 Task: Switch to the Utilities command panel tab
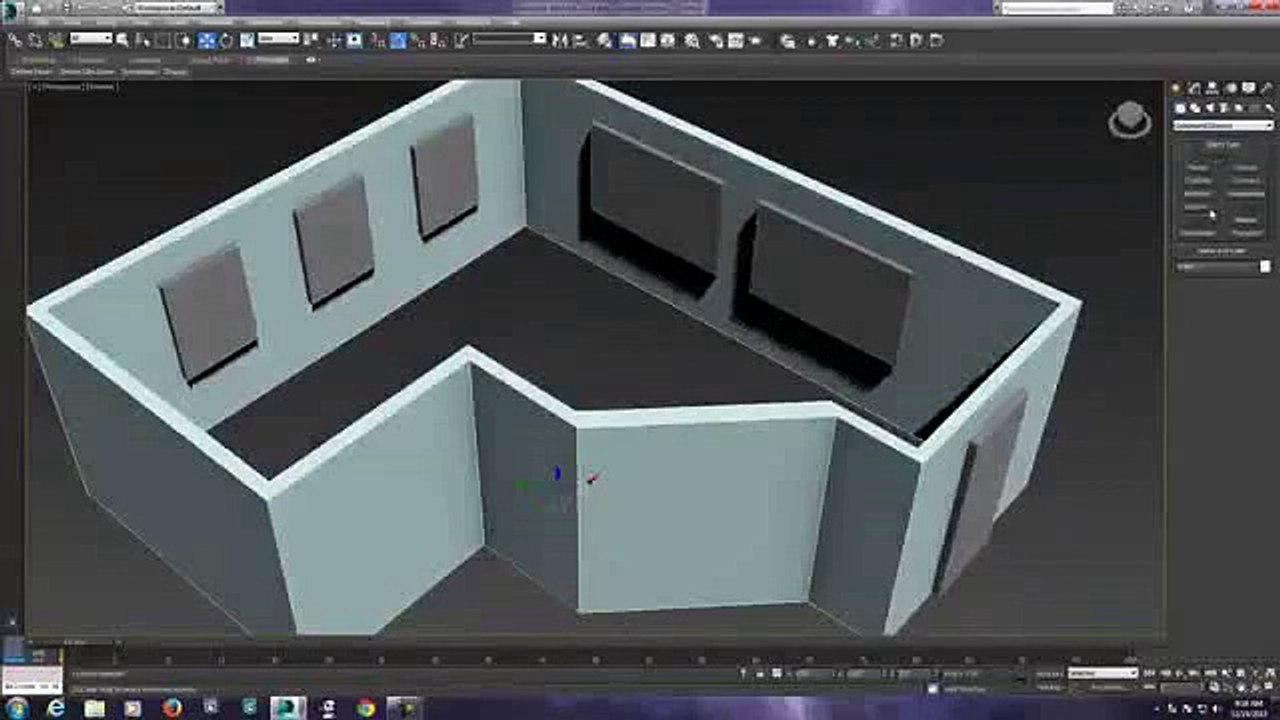(x=1267, y=89)
